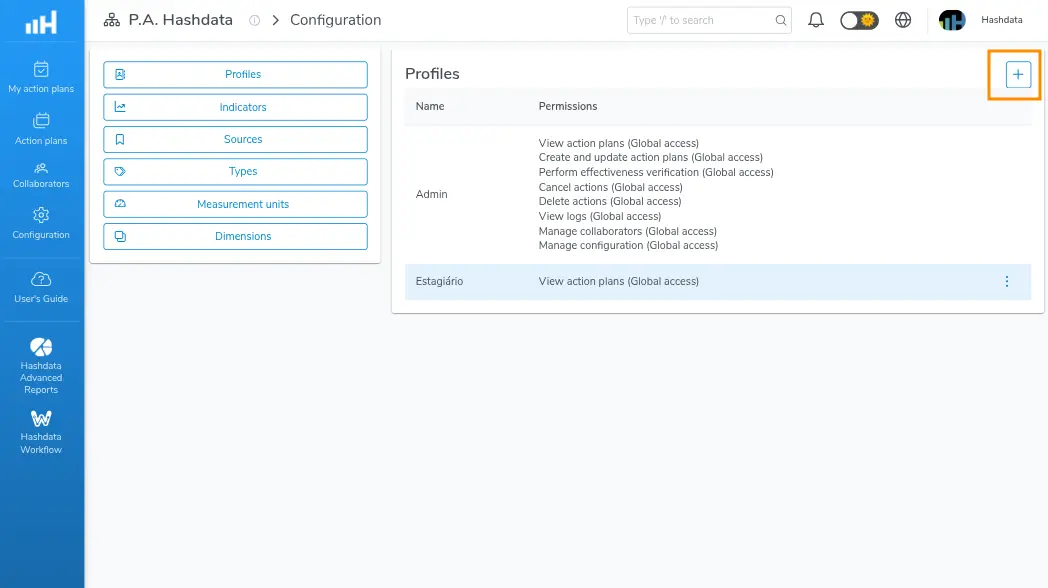Screen dimensions: 1048x588
Task: Open the language globe selector
Action: pyautogui.click(x=903, y=20)
